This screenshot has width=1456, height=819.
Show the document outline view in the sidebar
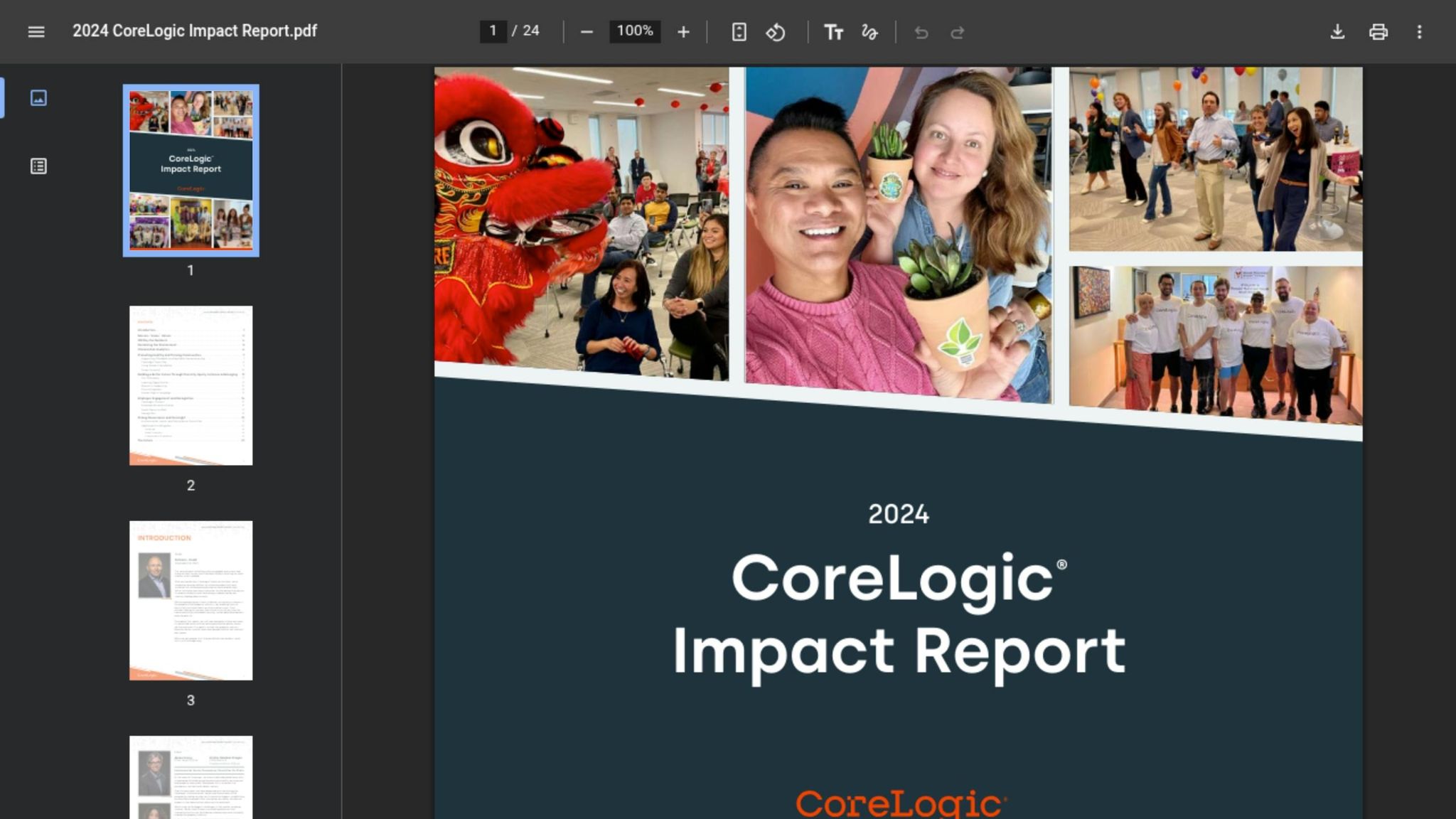[x=38, y=166]
